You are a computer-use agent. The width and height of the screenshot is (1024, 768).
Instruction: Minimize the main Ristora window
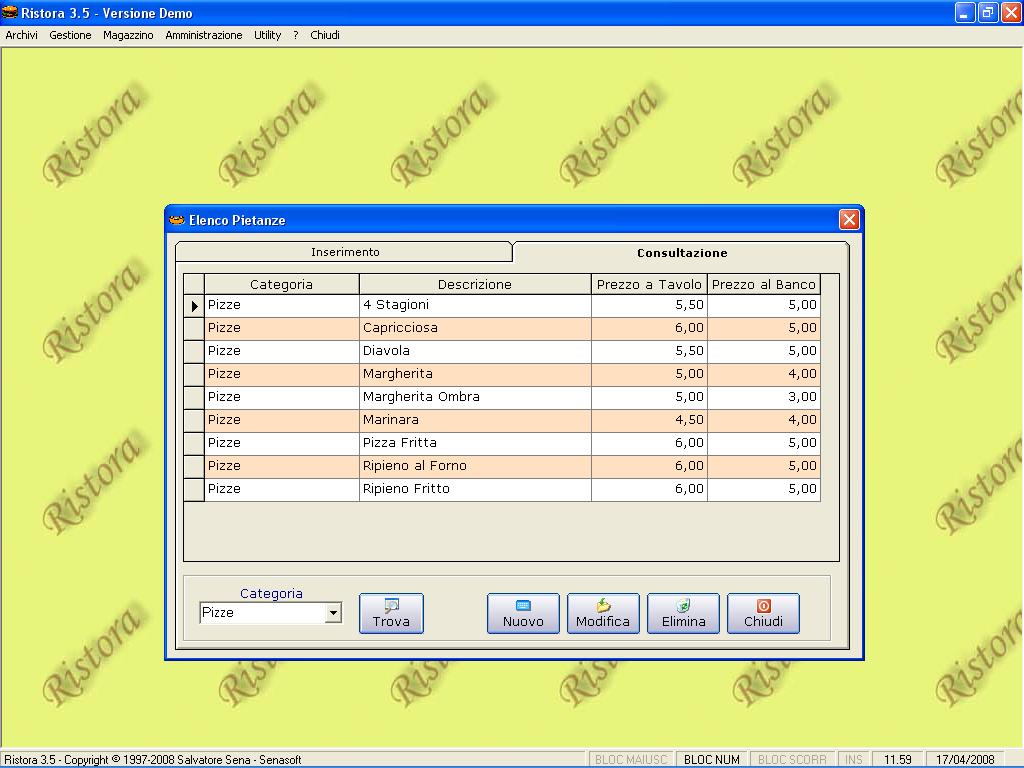point(965,12)
